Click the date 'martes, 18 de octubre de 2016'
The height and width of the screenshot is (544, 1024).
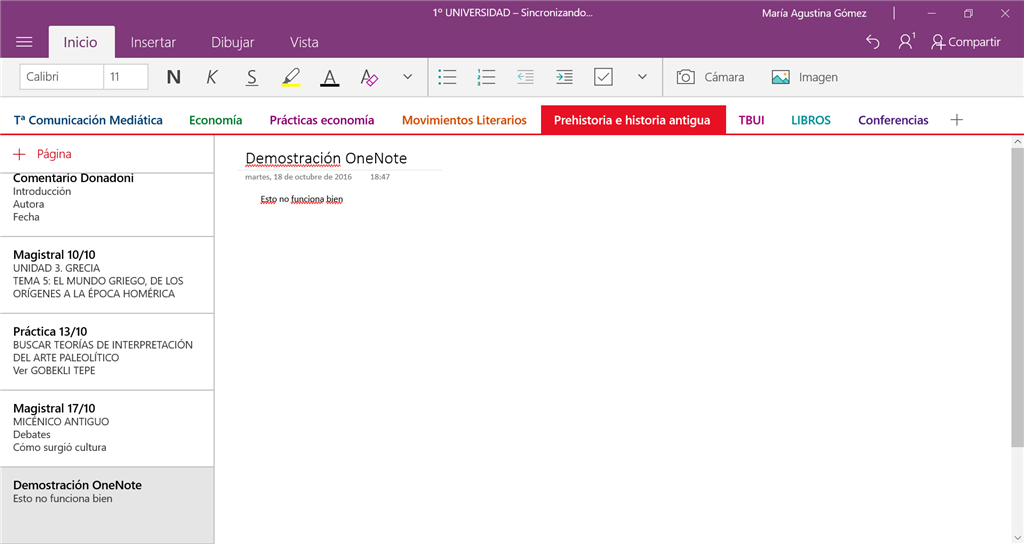point(298,177)
